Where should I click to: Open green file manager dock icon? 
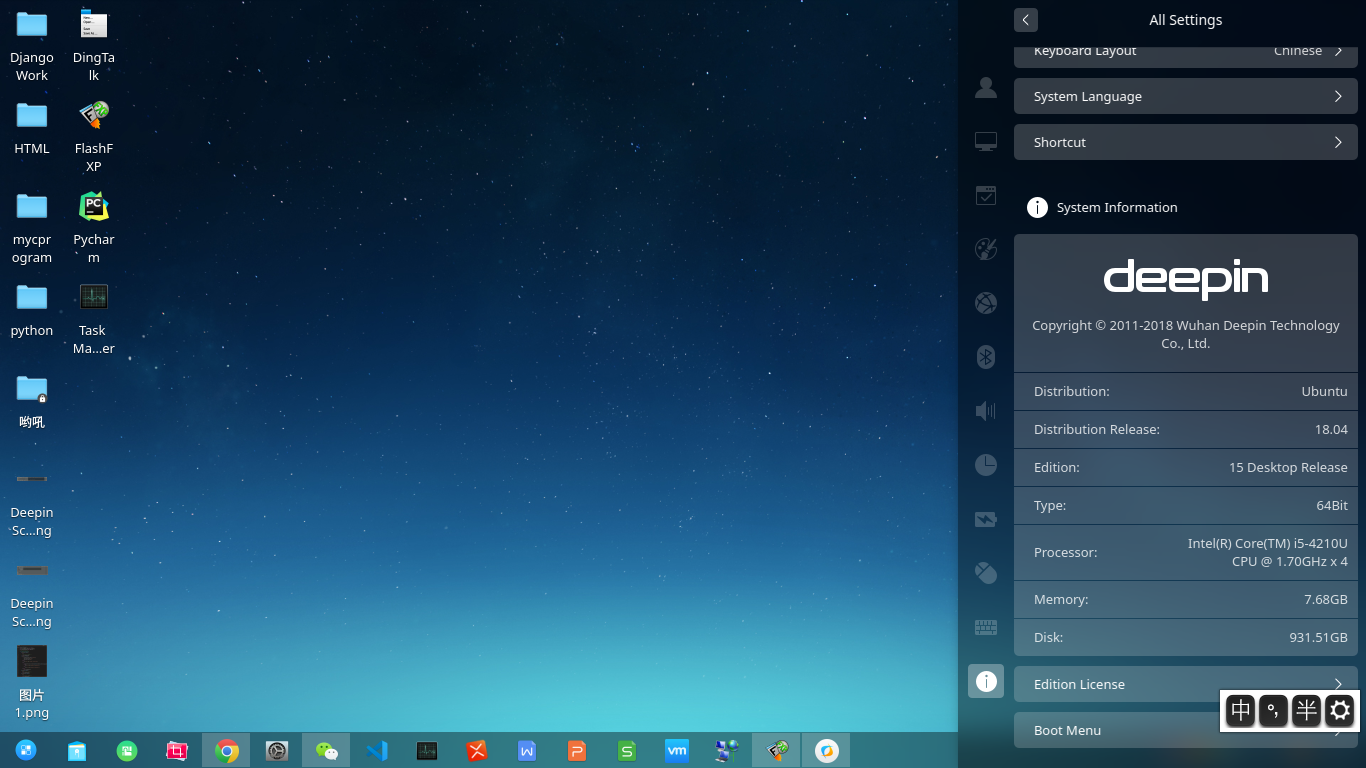click(x=127, y=750)
